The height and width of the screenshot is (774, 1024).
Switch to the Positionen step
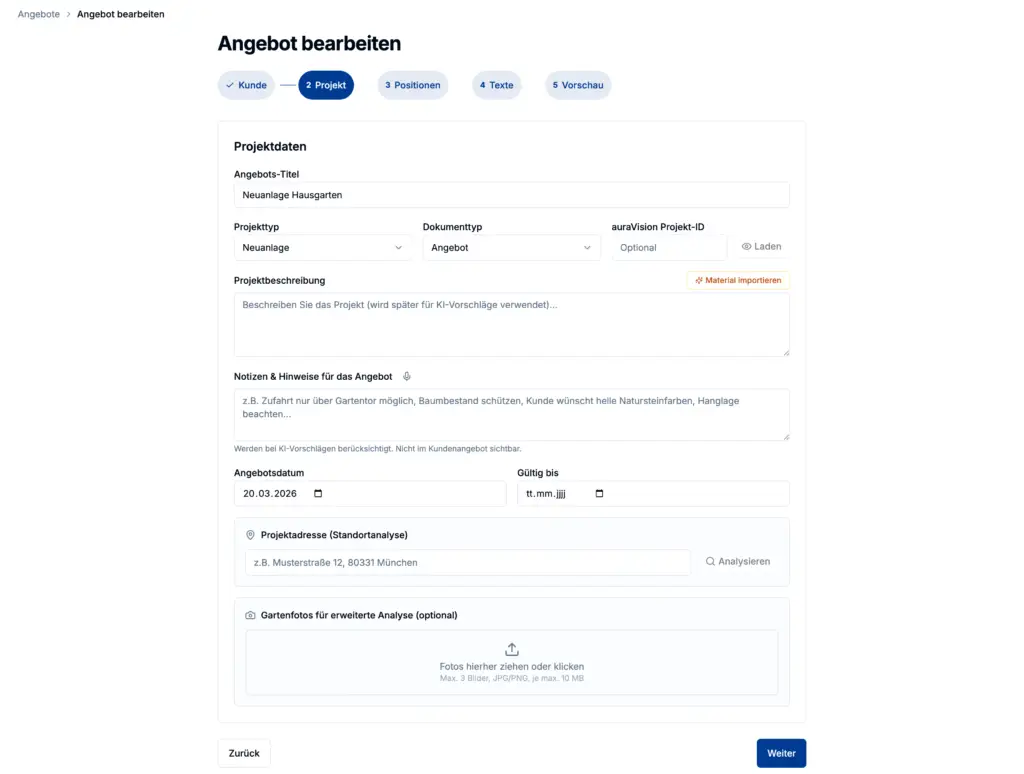[413, 86]
